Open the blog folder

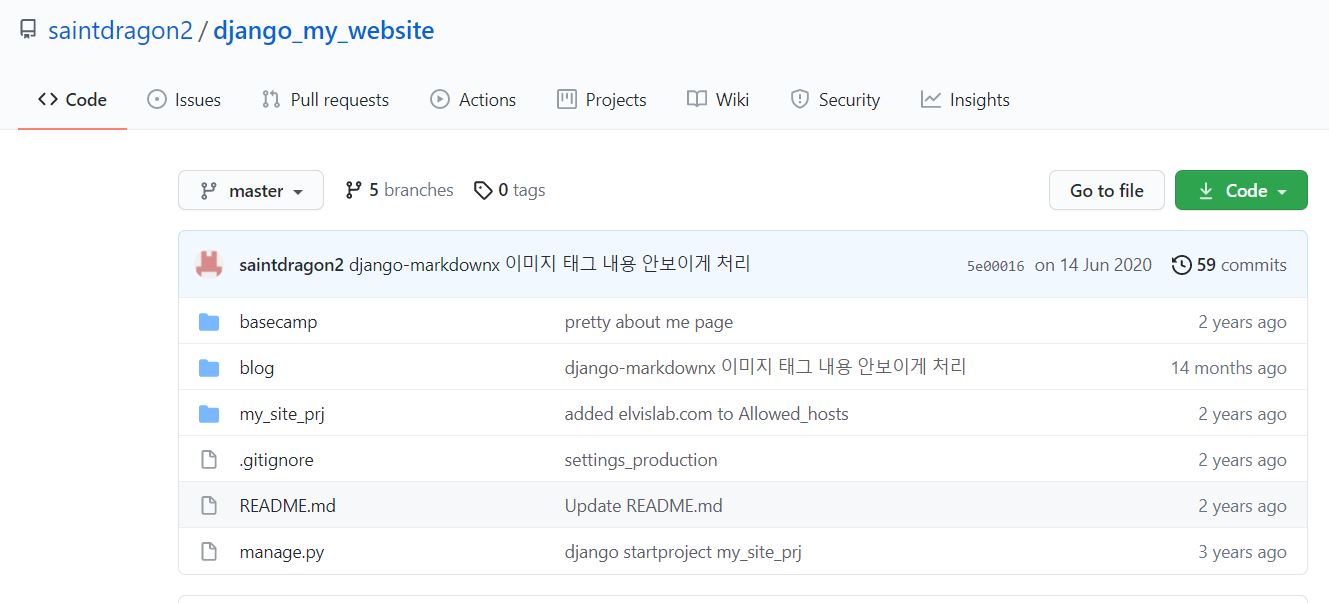(257, 368)
